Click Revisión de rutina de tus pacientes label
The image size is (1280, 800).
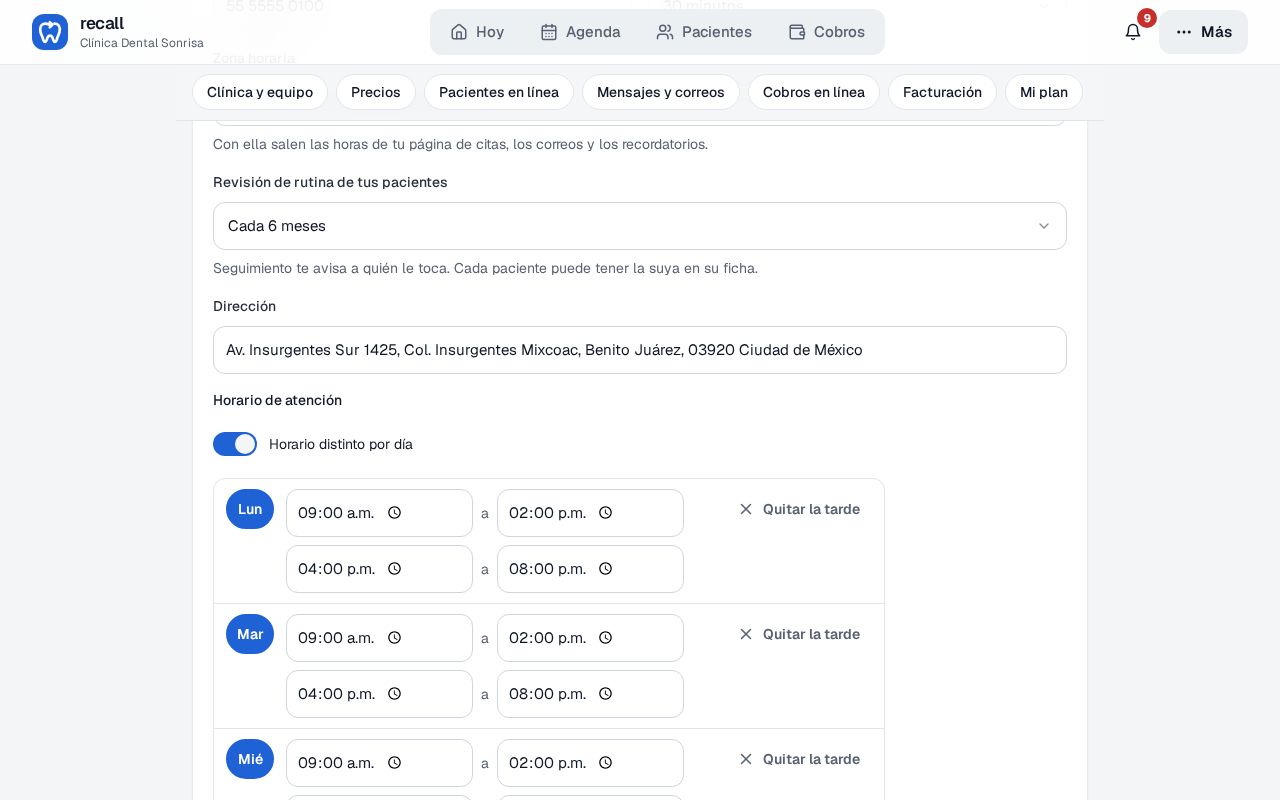point(330,182)
